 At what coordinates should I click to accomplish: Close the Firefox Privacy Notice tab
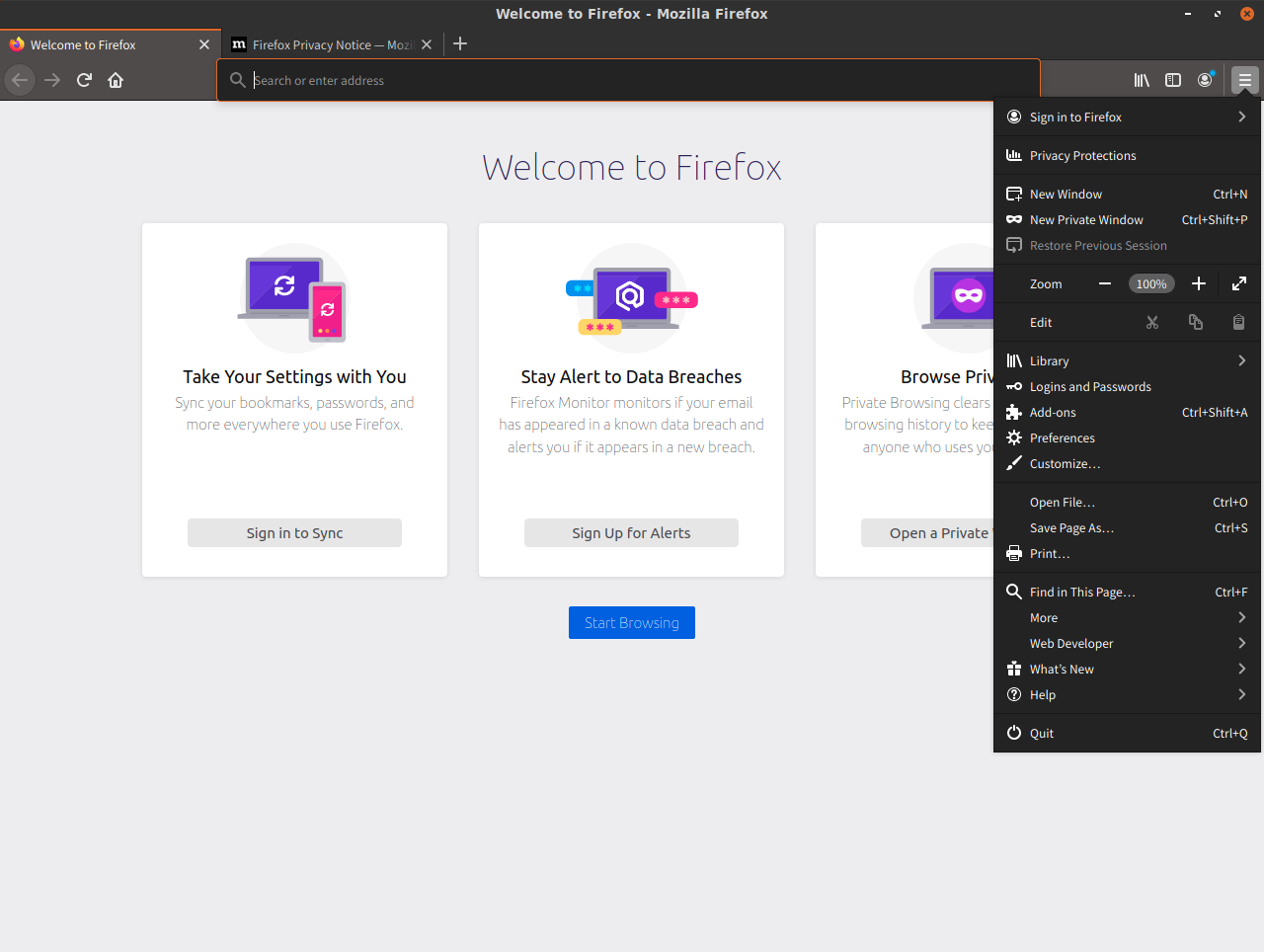(427, 44)
